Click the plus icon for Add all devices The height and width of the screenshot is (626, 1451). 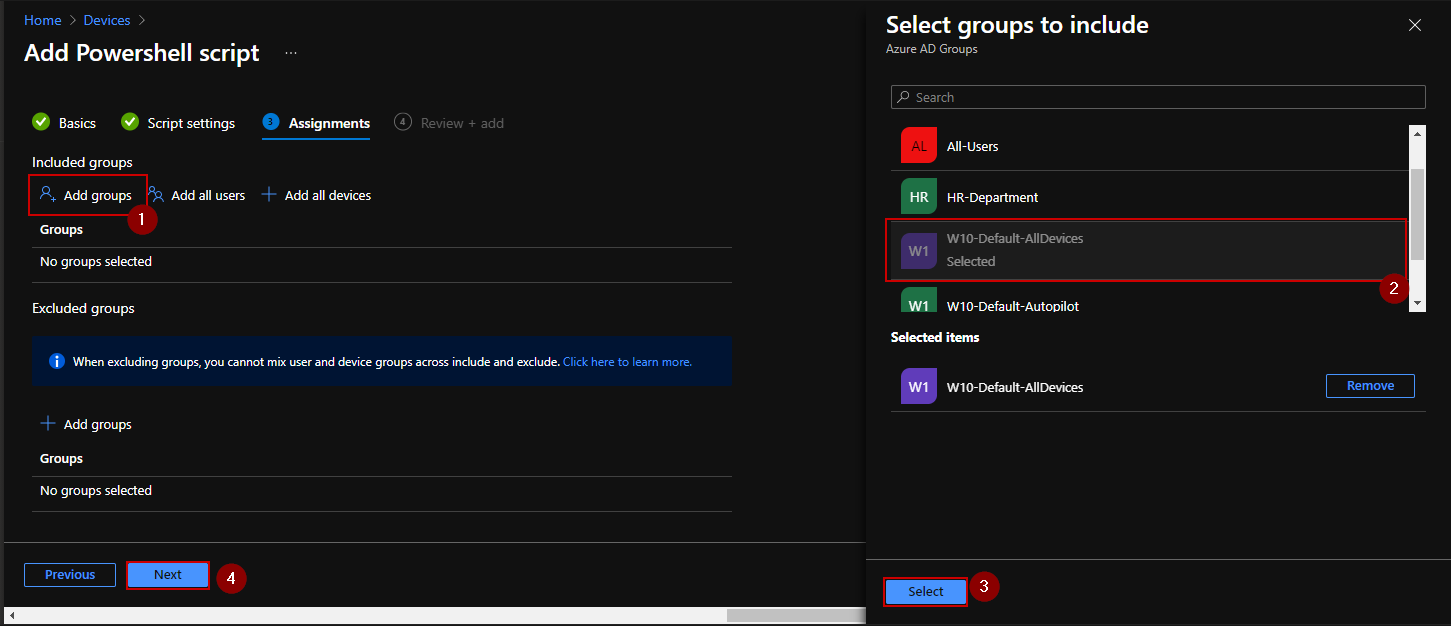(x=269, y=195)
